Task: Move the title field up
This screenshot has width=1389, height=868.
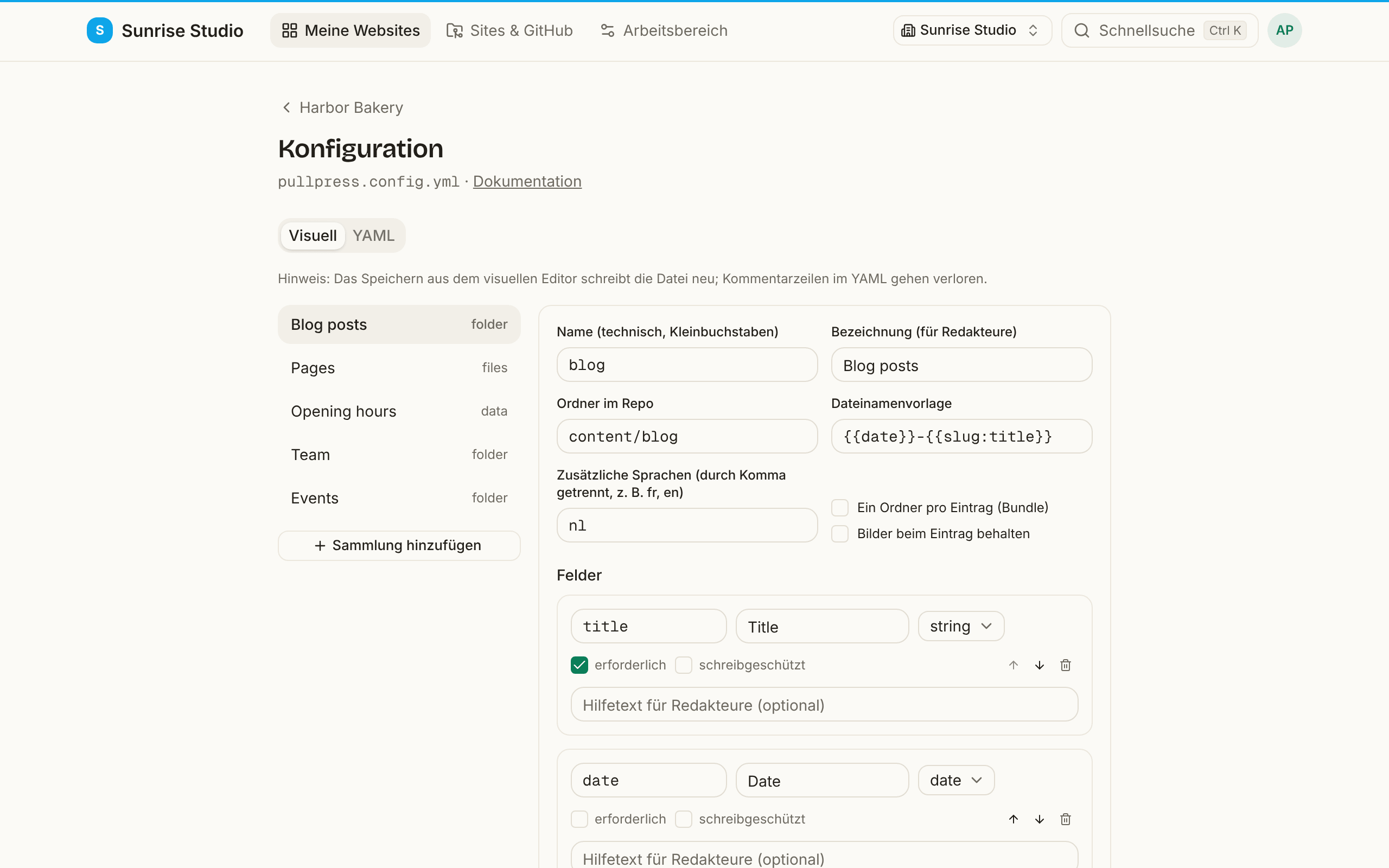Action: click(1013, 665)
